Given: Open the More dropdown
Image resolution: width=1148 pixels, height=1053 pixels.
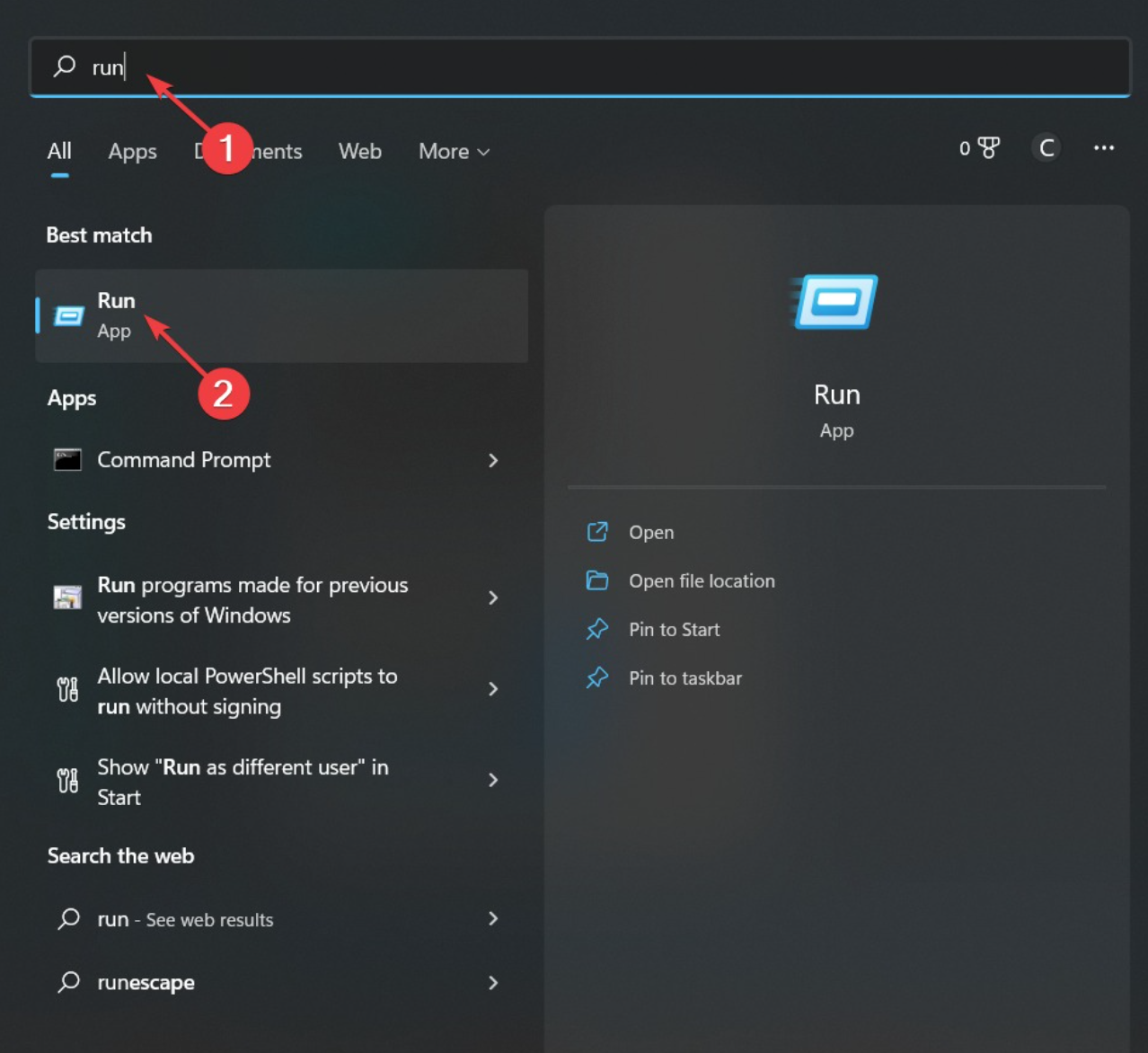Looking at the screenshot, I should click(454, 151).
